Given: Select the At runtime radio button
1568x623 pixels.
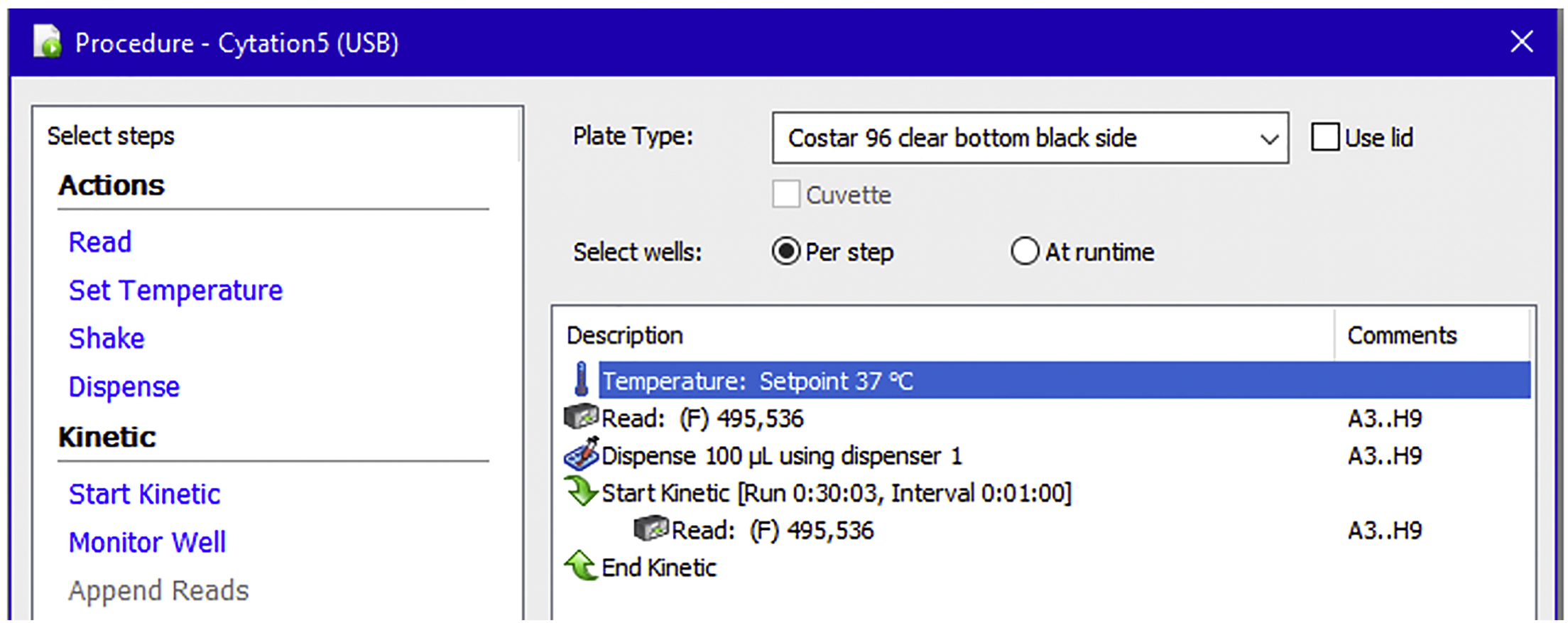Looking at the screenshot, I should 1024,251.
